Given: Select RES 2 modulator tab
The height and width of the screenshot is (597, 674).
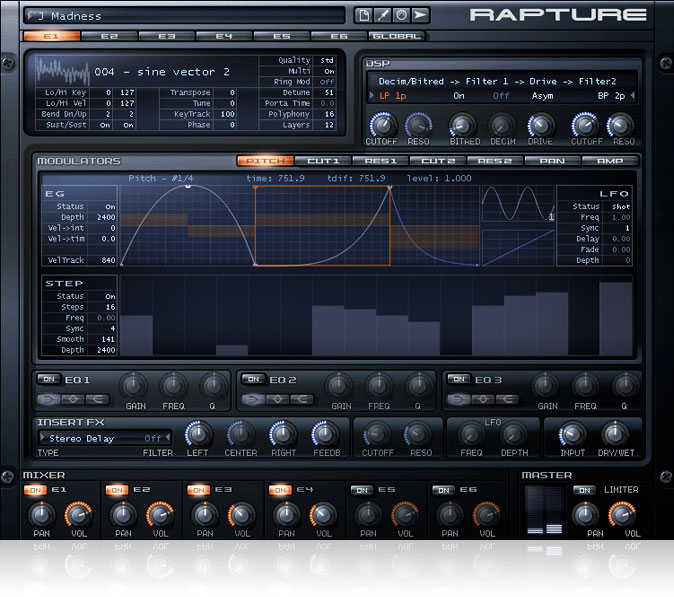Looking at the screenshot, I should [495, 161].
